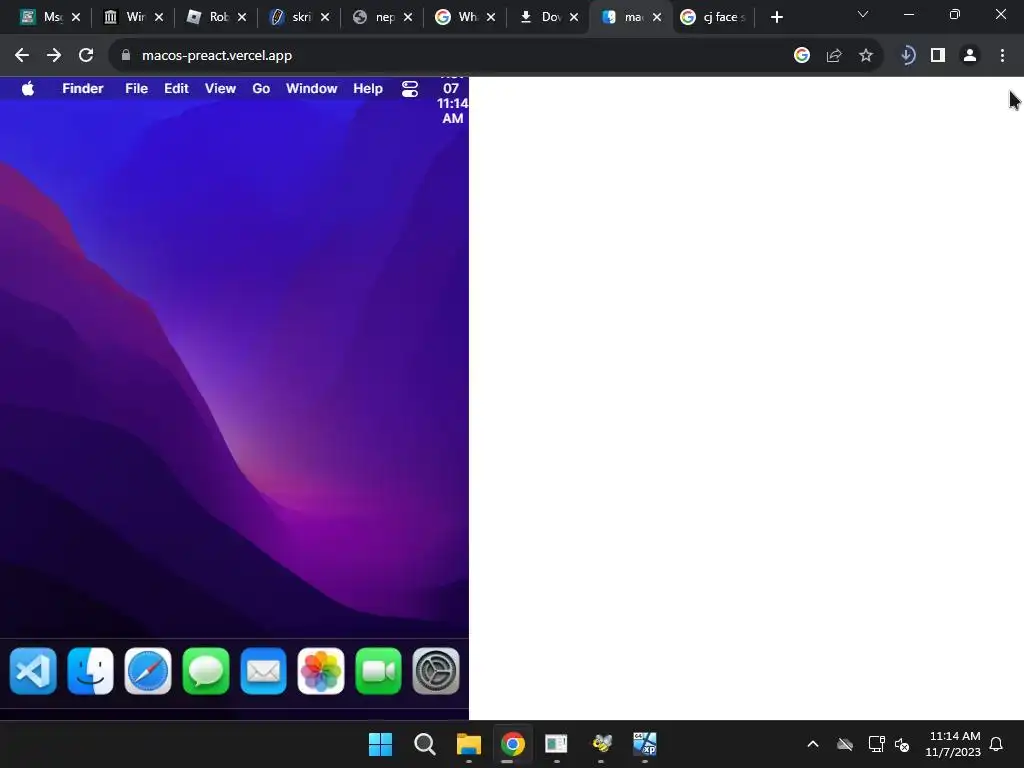Open System Preferences gear in the dock

436,671
